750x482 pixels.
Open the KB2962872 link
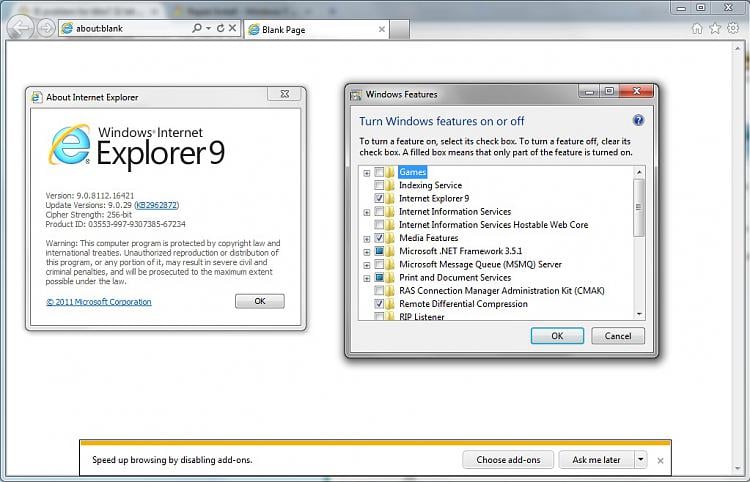(156, 205)
